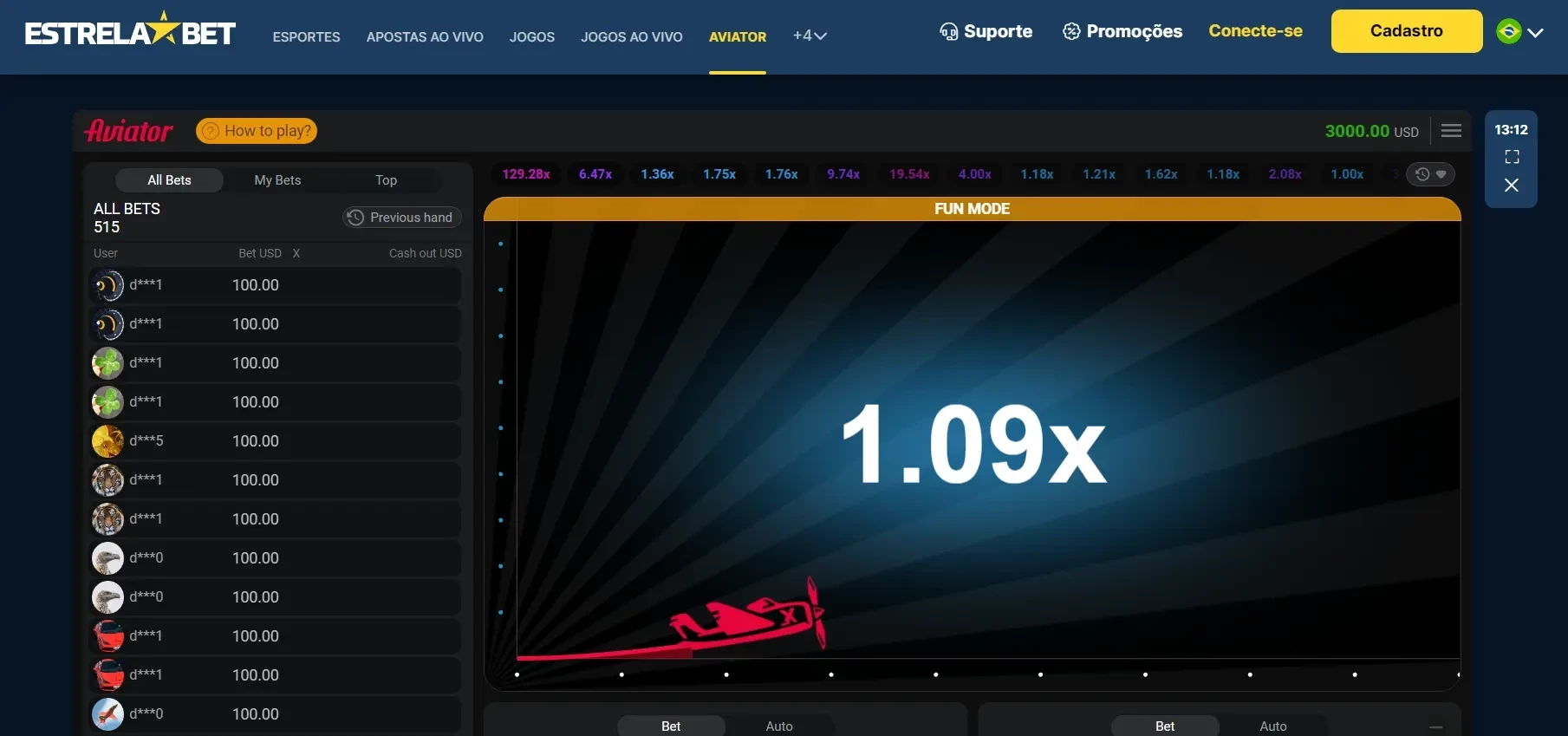Select the left panel Bet tab
1568x736 pixels.
click(671, 726)
